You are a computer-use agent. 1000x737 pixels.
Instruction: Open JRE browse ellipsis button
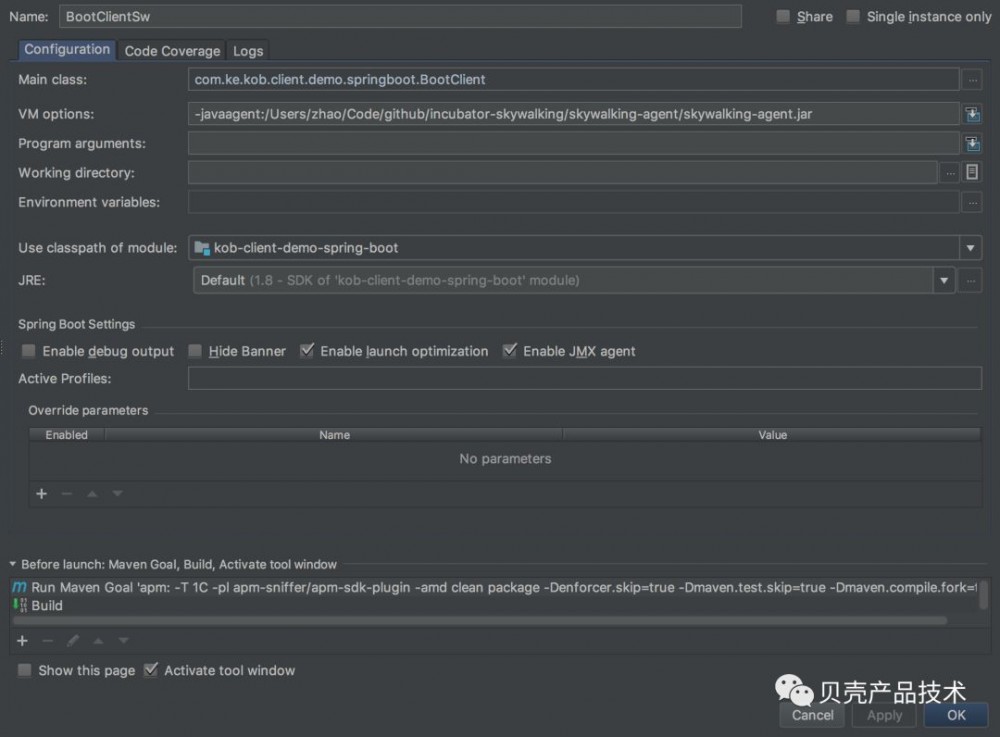tap(971, 281)
